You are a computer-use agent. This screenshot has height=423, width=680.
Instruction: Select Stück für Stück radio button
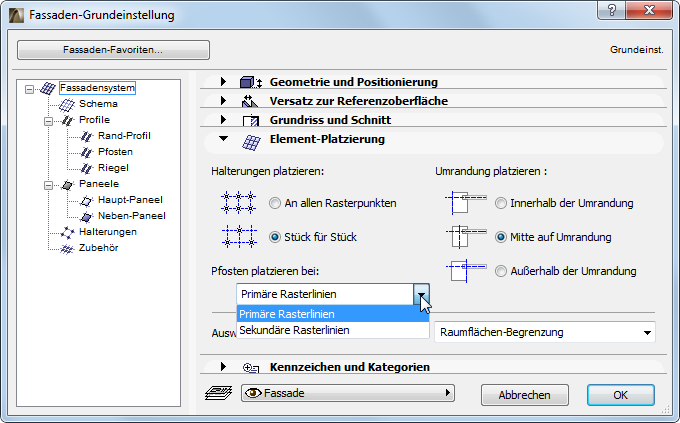275,237
